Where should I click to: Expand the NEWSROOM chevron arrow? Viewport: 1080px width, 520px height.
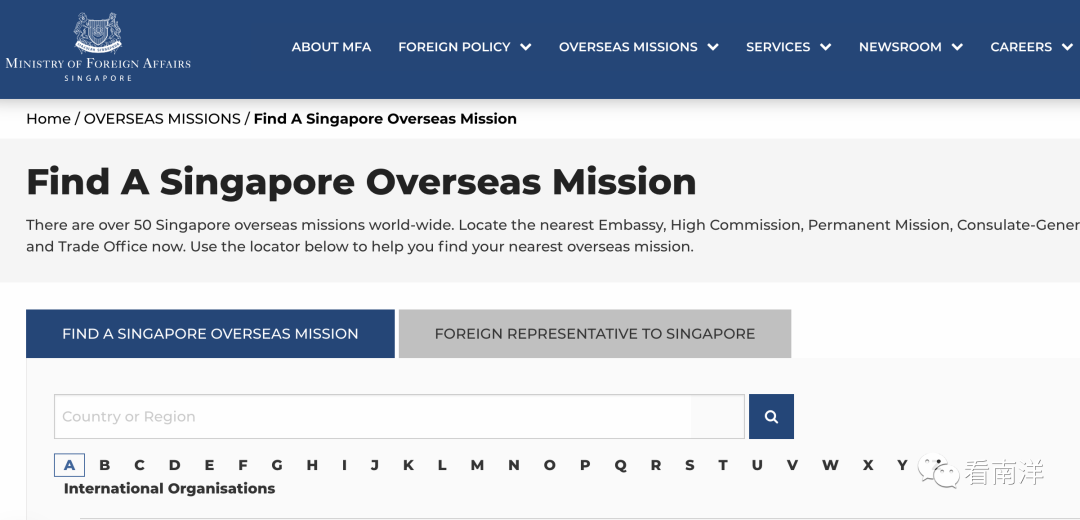(x=957, y=47)
